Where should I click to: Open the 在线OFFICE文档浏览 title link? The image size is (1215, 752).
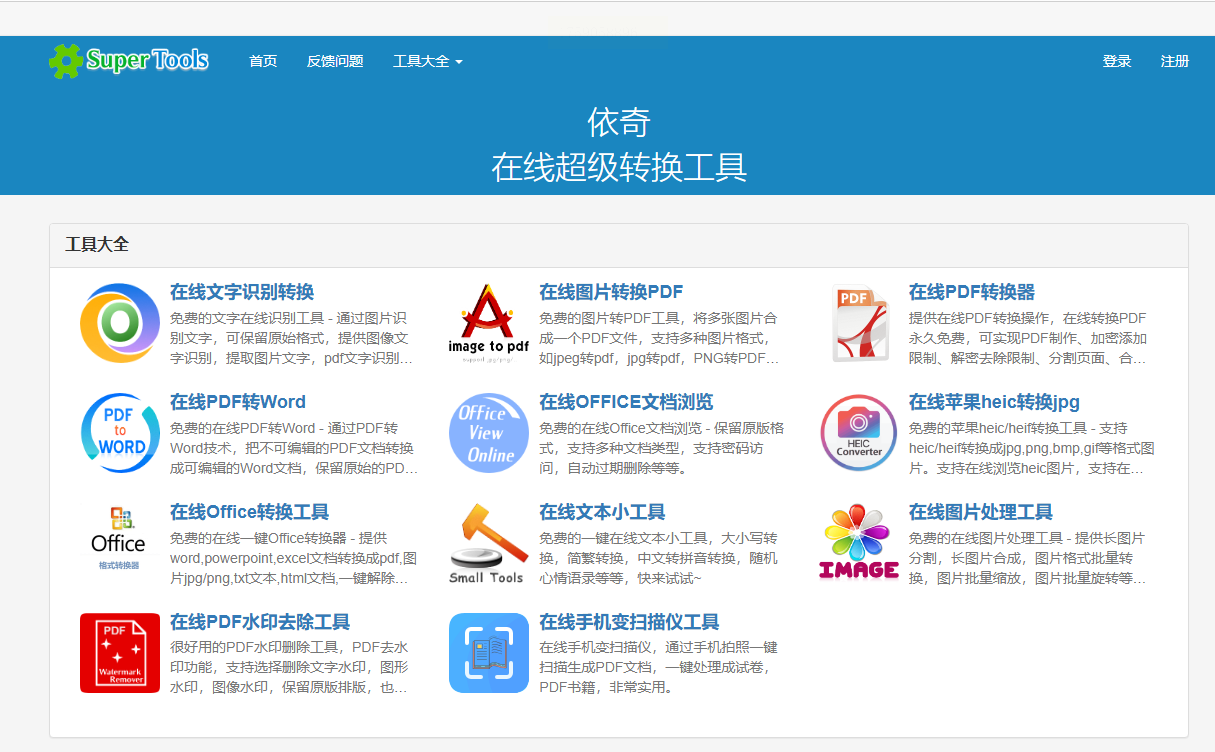point(626,402)
